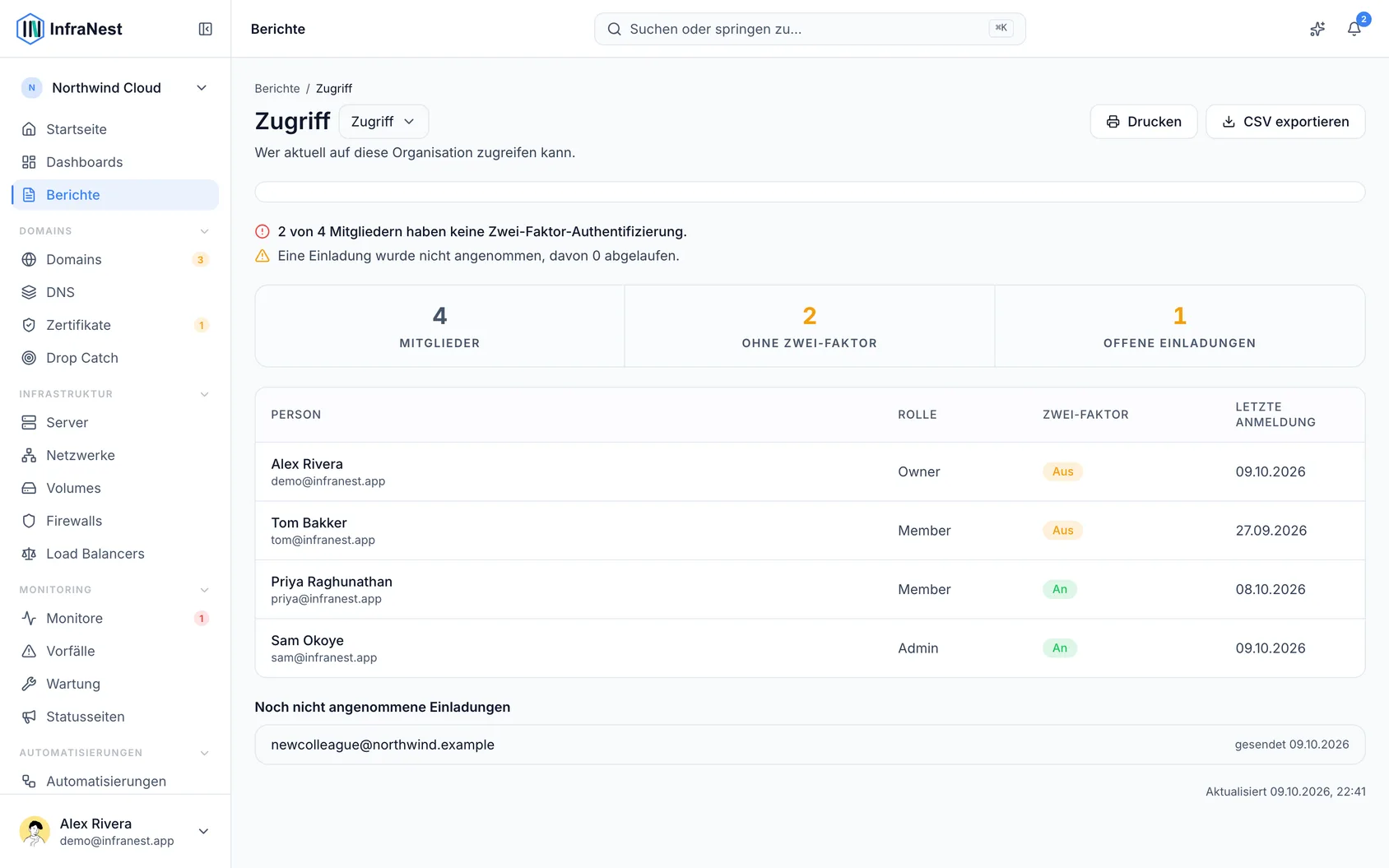Click the DNS layers icon

pyautogui.click(x=29, y=292)
